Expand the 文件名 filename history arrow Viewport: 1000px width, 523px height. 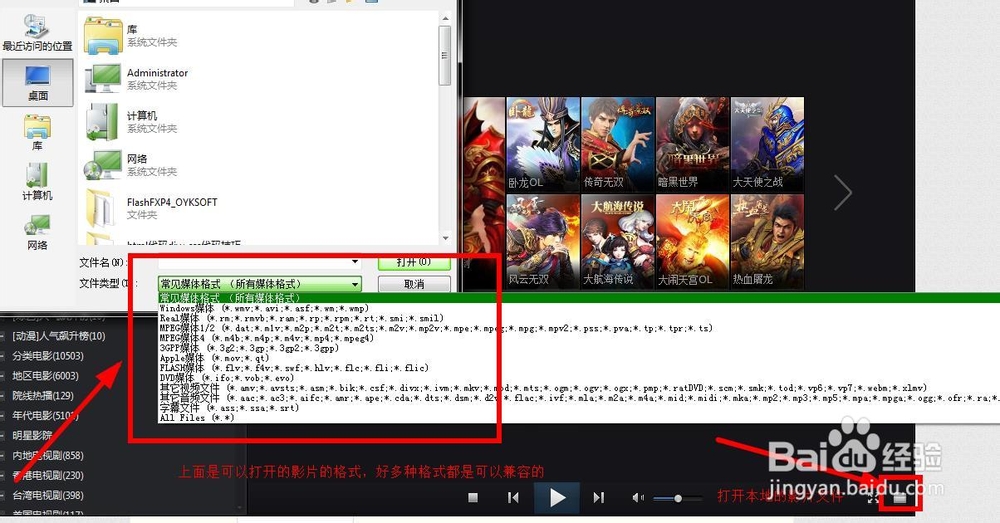(x=355, y=262)
